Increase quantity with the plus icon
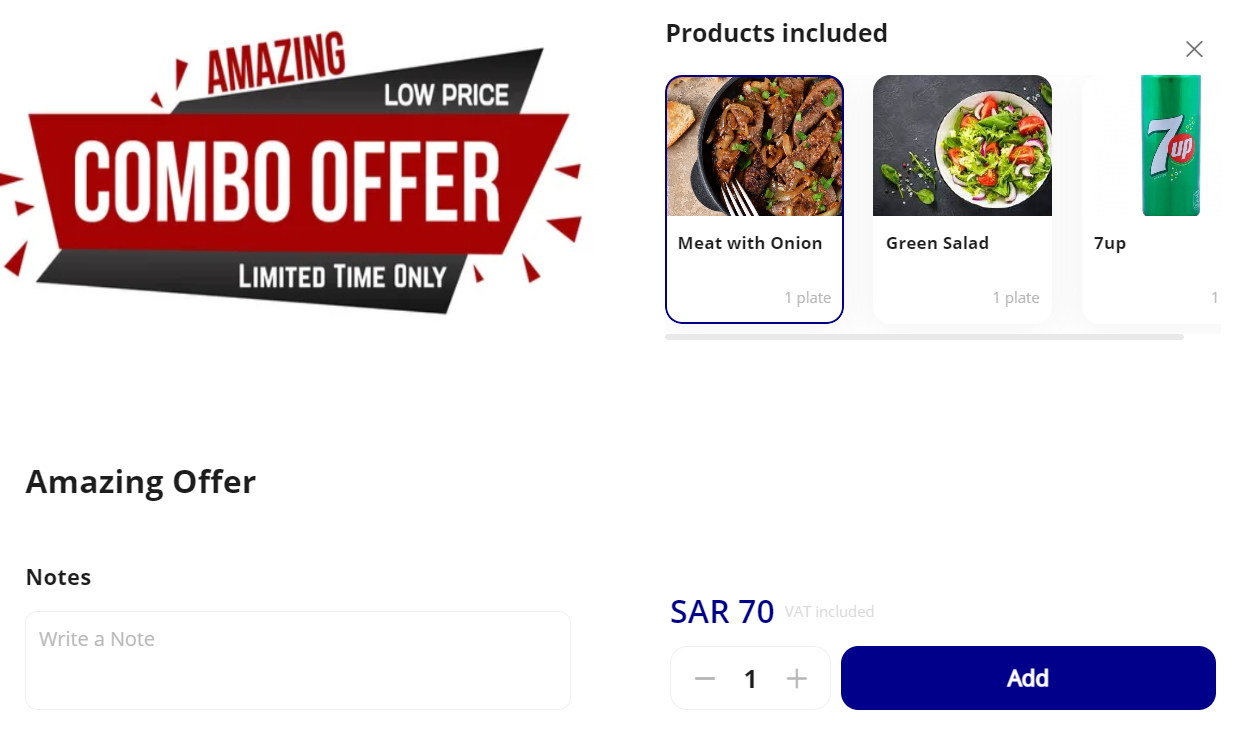This screenshot has width=1246, height=740. click(797, 679)
